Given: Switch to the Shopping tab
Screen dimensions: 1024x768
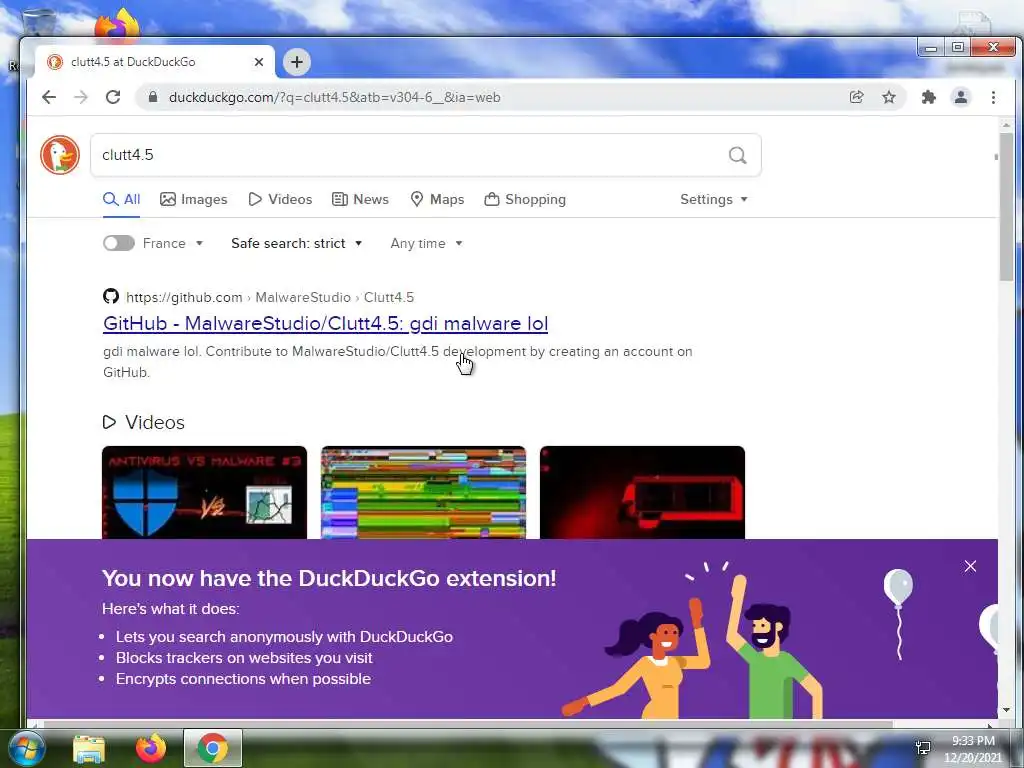Looking at the screenshot, I should (525, 199).
